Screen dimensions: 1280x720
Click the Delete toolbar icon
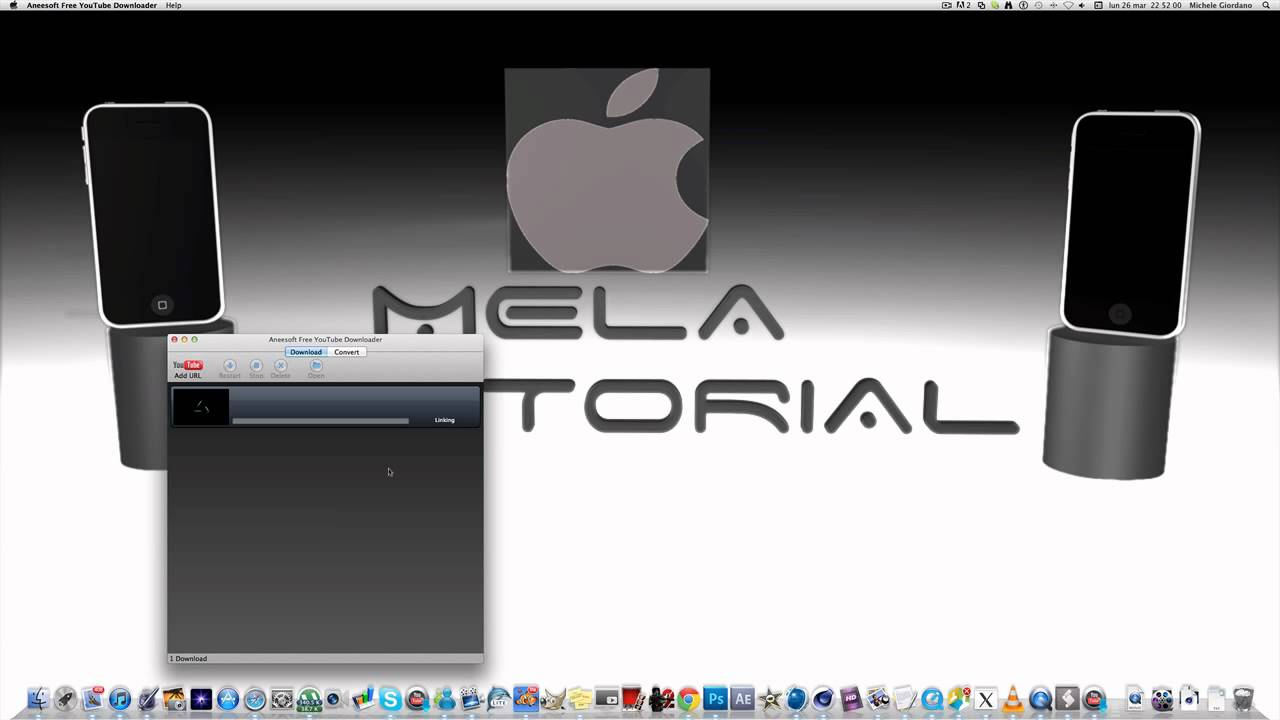coord(280,369)
